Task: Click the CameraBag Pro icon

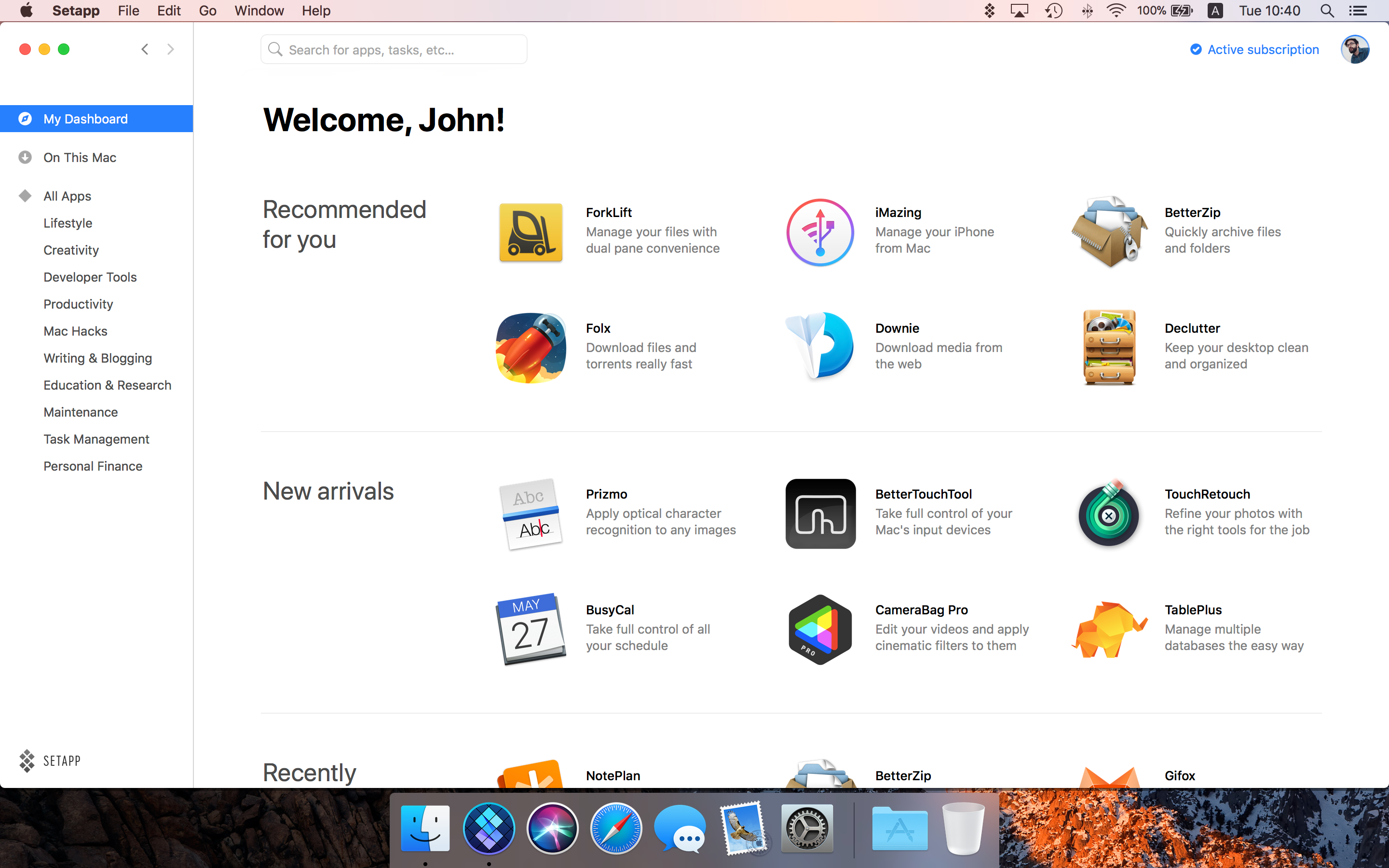Action: pyautogui.click(x=820, y=630)
